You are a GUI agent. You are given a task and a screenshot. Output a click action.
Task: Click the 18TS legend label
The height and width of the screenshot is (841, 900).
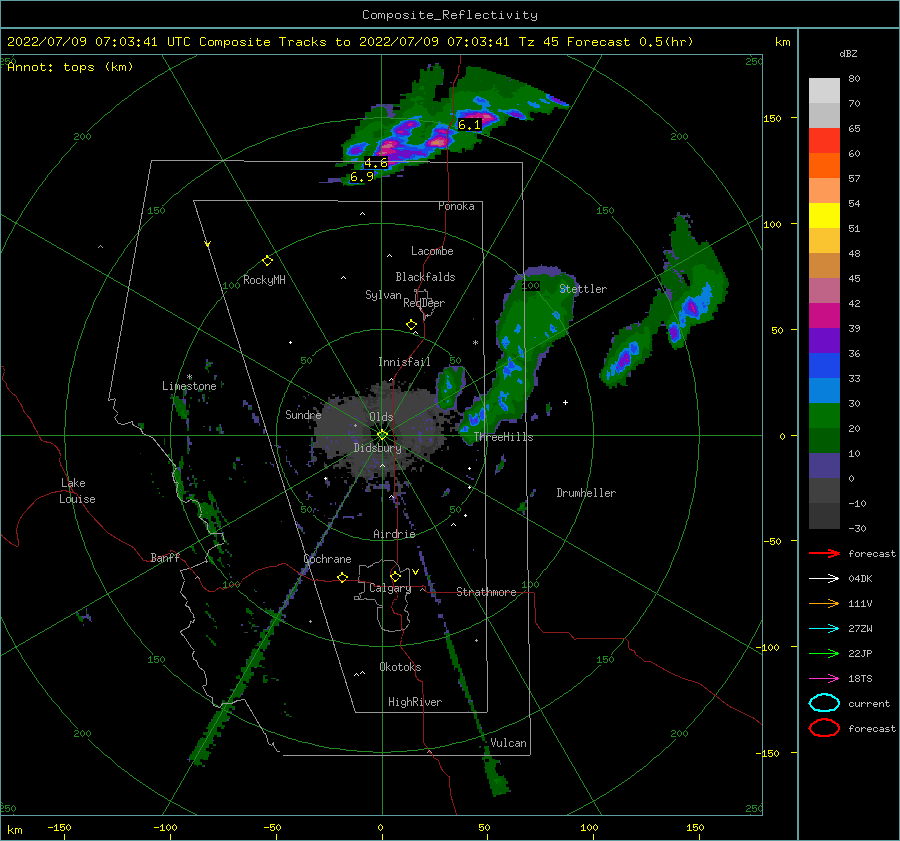[x=860, y=679]
